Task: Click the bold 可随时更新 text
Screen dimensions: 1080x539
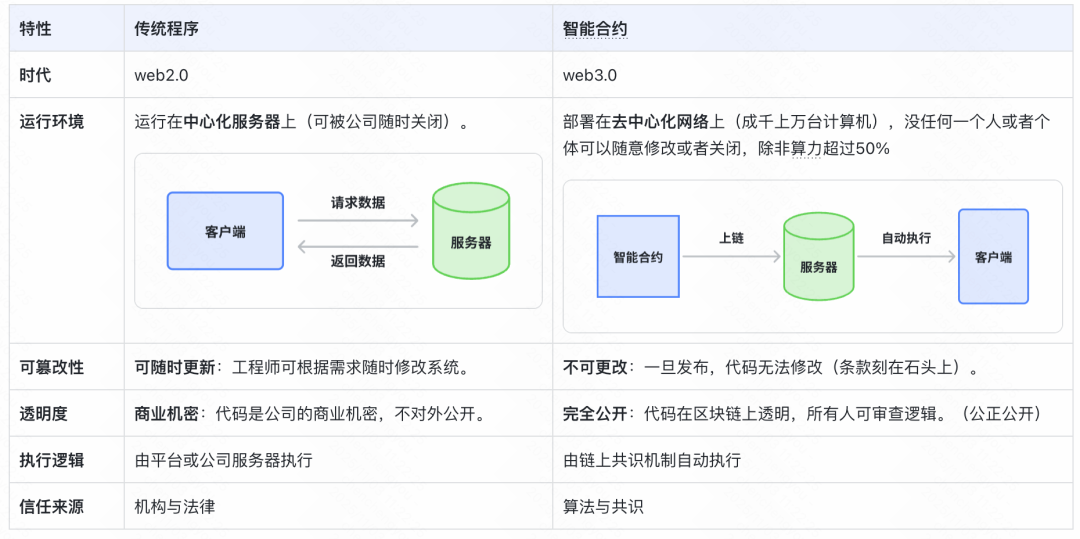Action: 174,367
